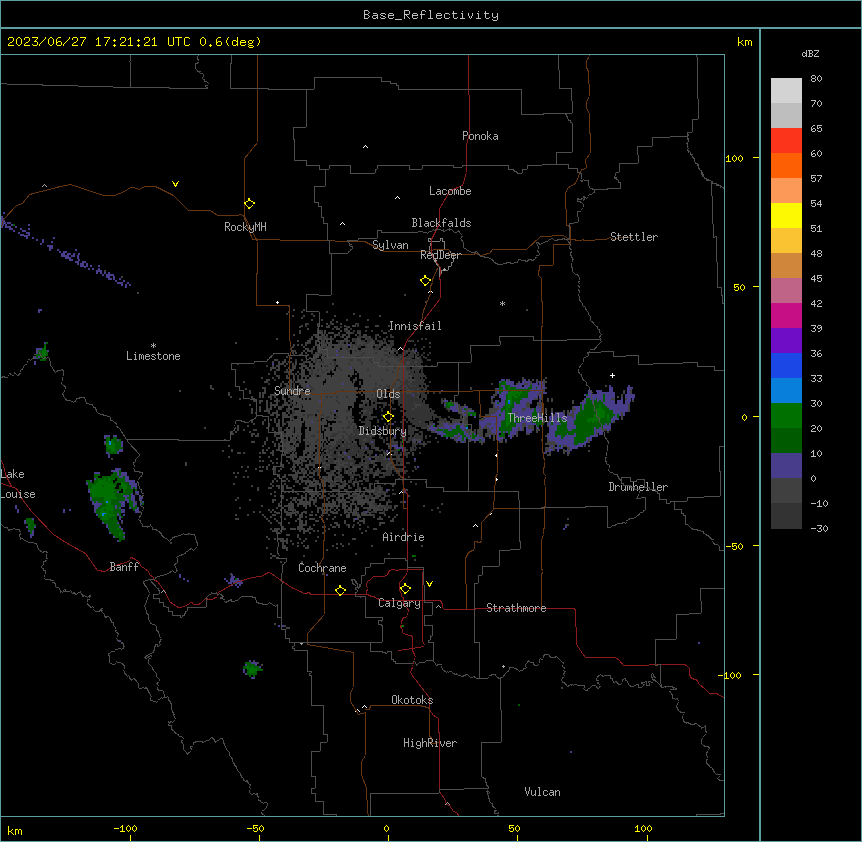The image size is (862, 842).
Task: Click the Airdrie label
Action: click(x=403, y=537)
